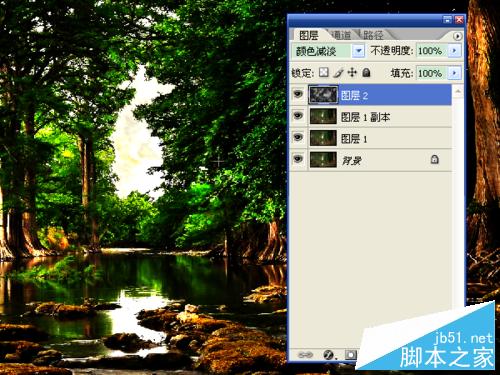Select 图层 1 thumbnail

pyautogui.click(x=323, y=138)
